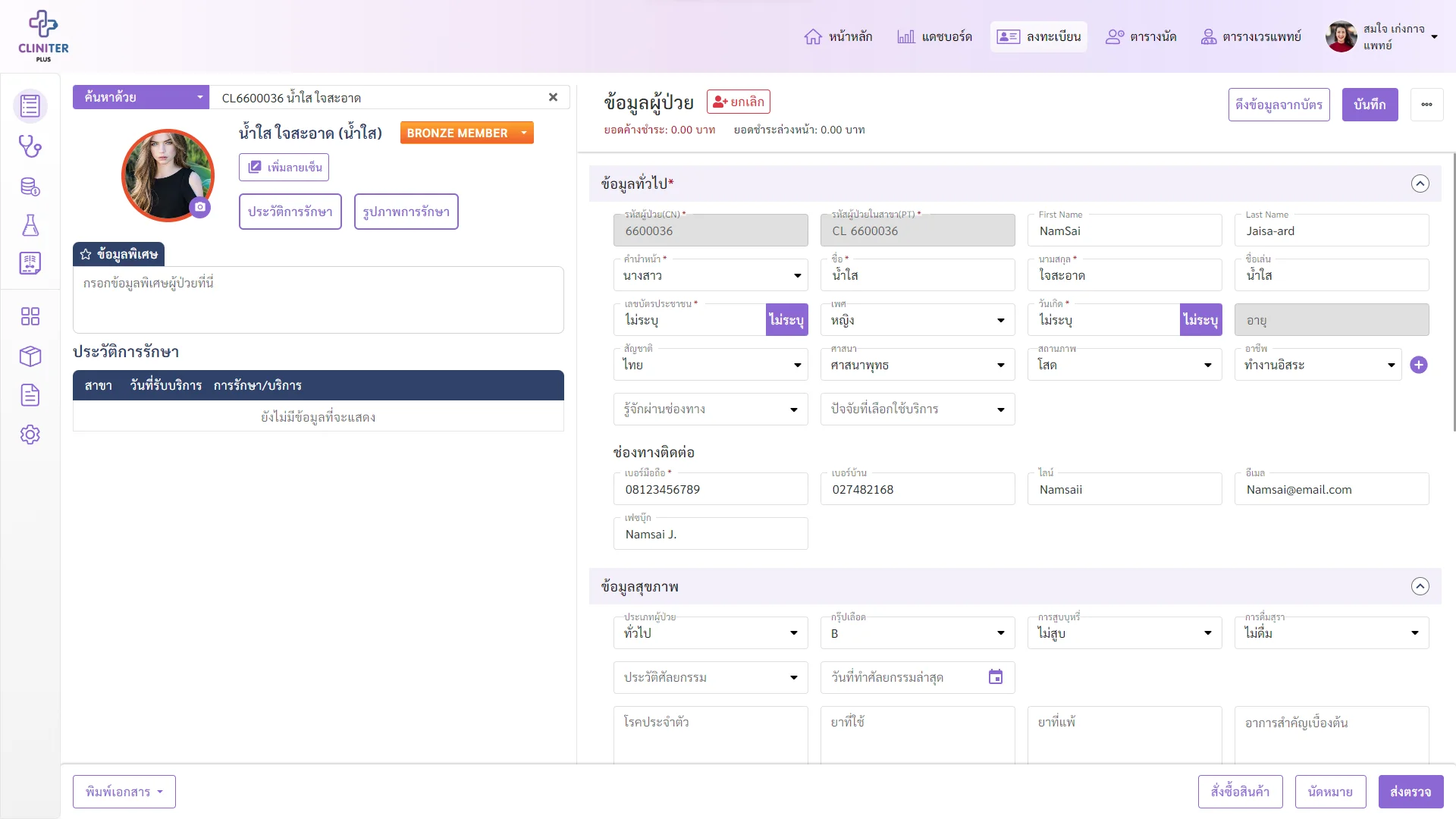Screen dimensions: 1456x819
Task: Open the grid modules sidebar icon
Action: [x=30, y=316]
